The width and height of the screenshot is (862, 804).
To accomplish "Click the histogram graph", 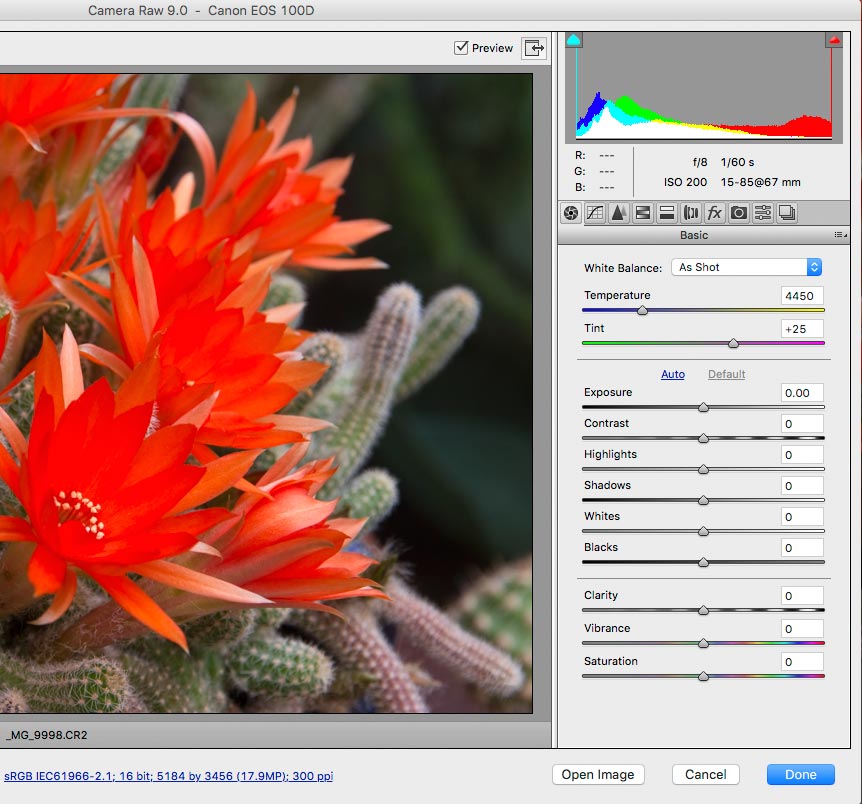I will coord(704,88).
